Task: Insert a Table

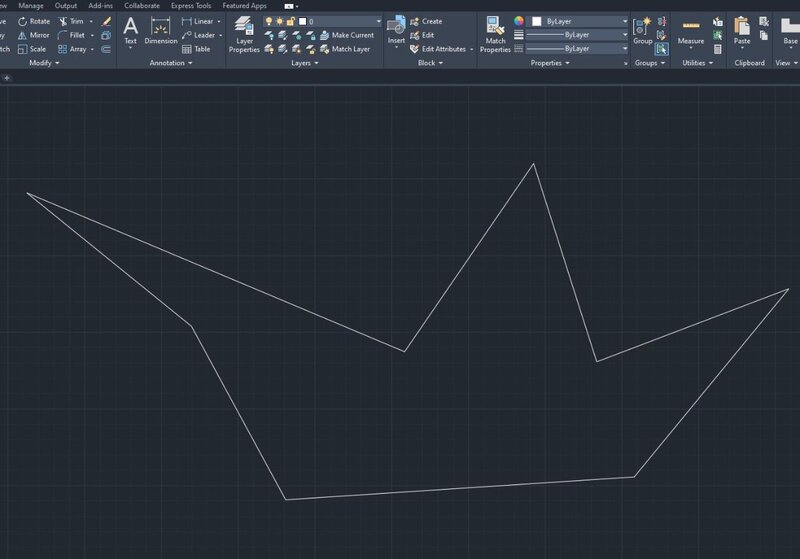Action: 196,49
